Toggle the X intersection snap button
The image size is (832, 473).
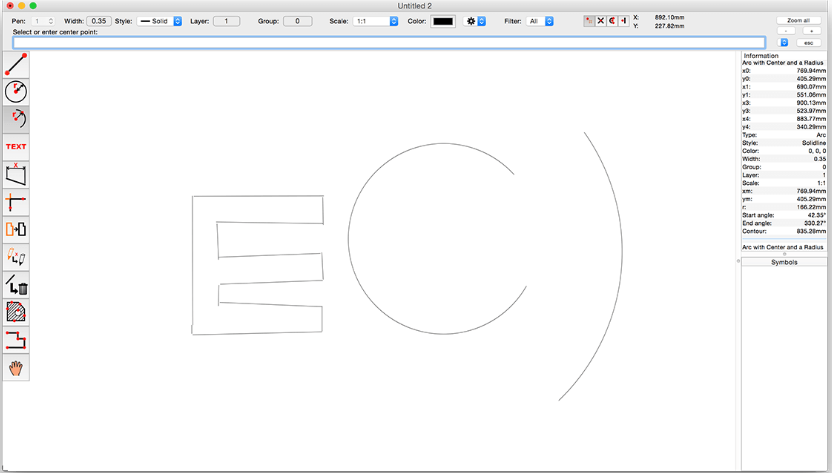(x=601, y=21)
